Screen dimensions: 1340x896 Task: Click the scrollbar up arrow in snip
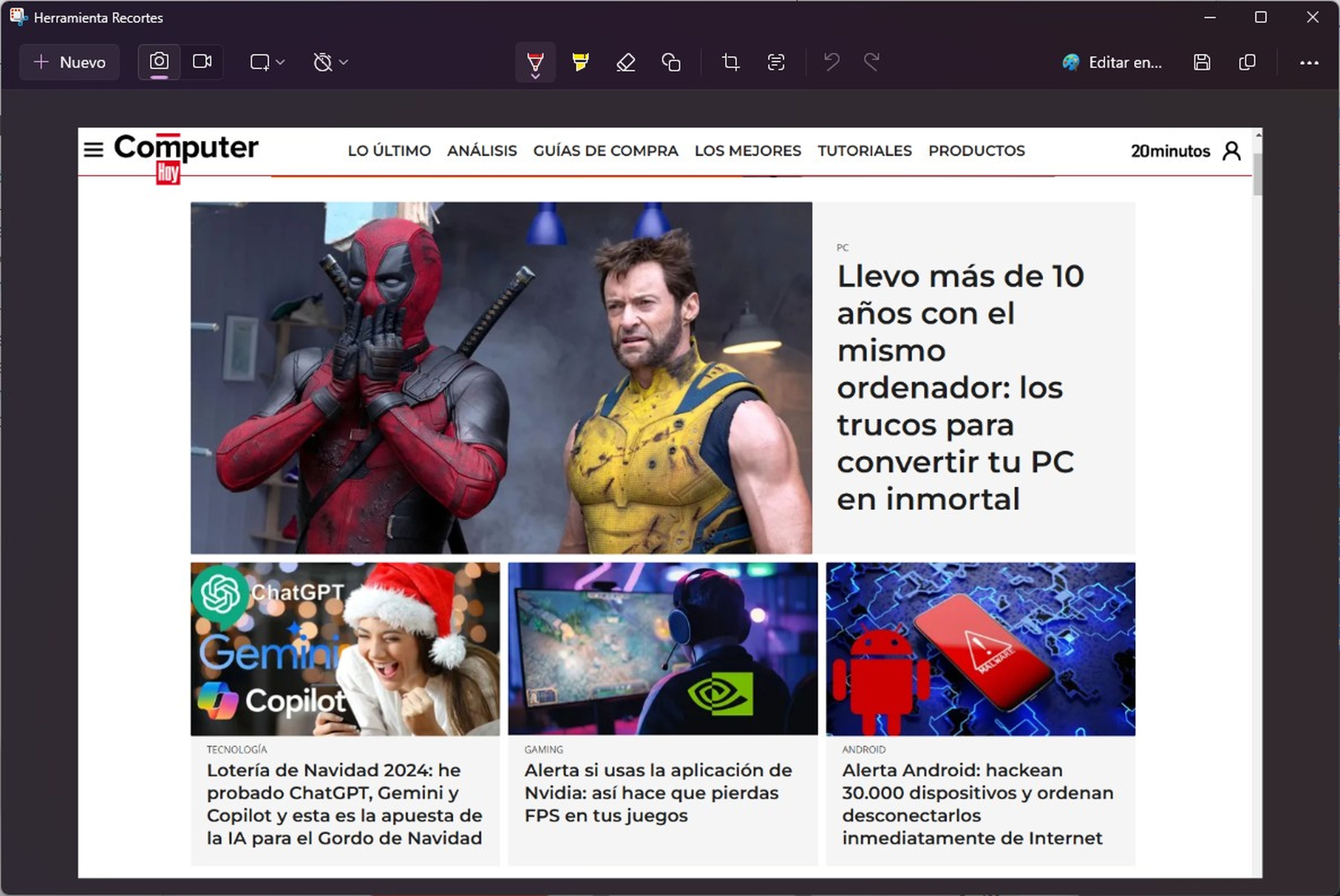[x=1258, y=135]
